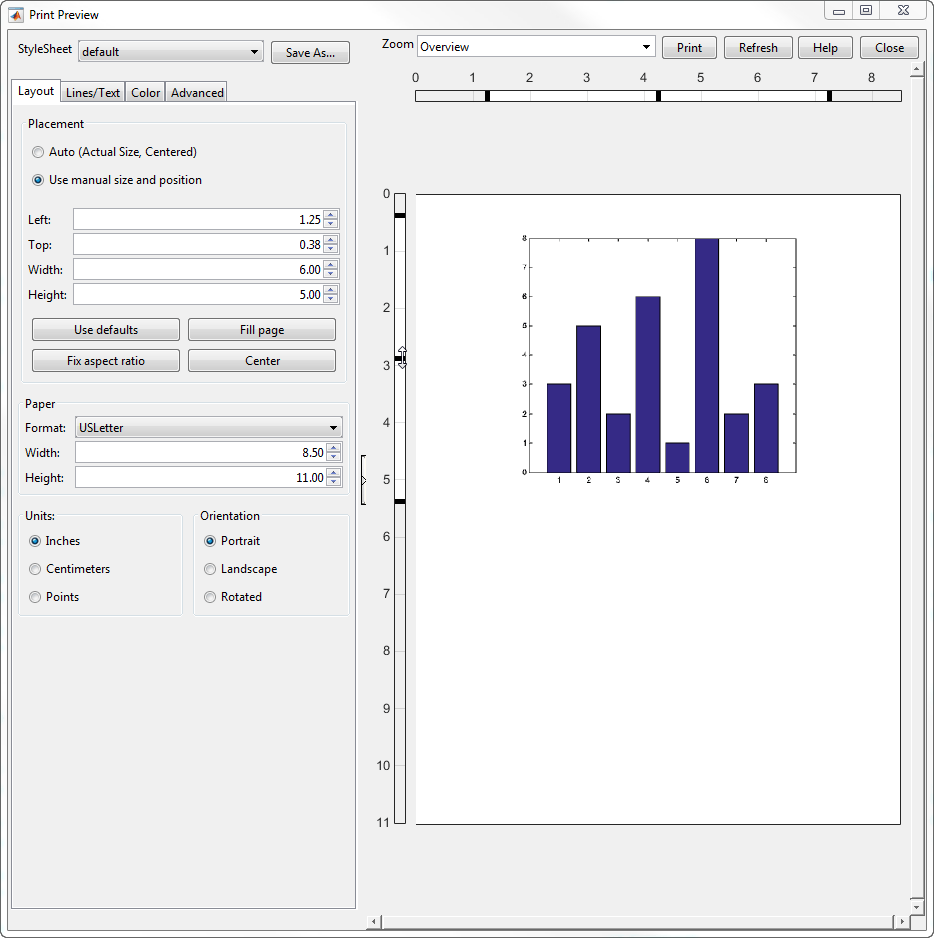Screen dimensions: 934x938
Task: Click the horizontal scrollbar's right arrow
Action: (902, 921)
